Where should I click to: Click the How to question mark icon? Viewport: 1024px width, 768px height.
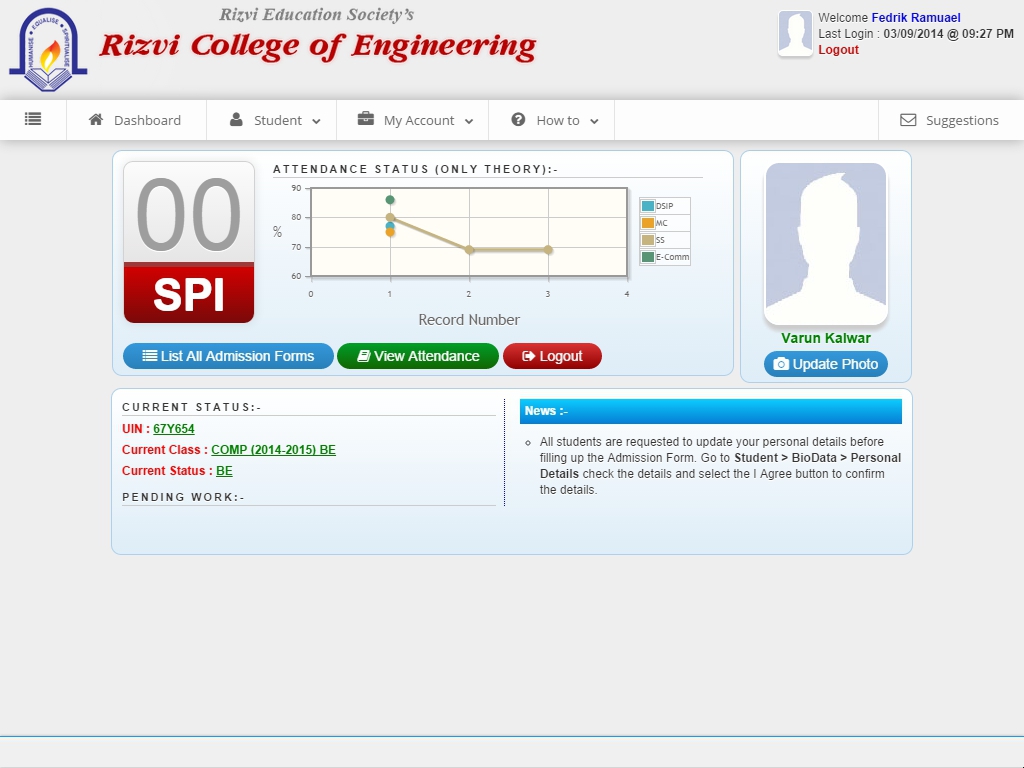point(519,120)
